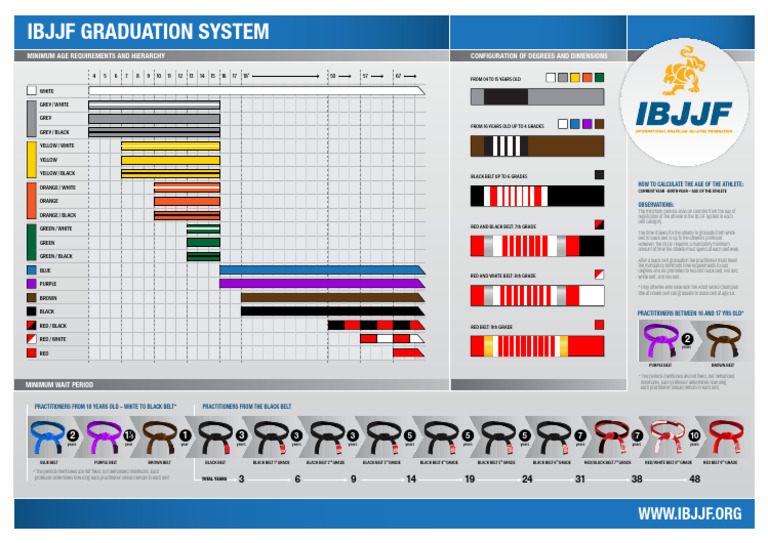Click the How To Calculate The Age heading

(x=690, y=184)
